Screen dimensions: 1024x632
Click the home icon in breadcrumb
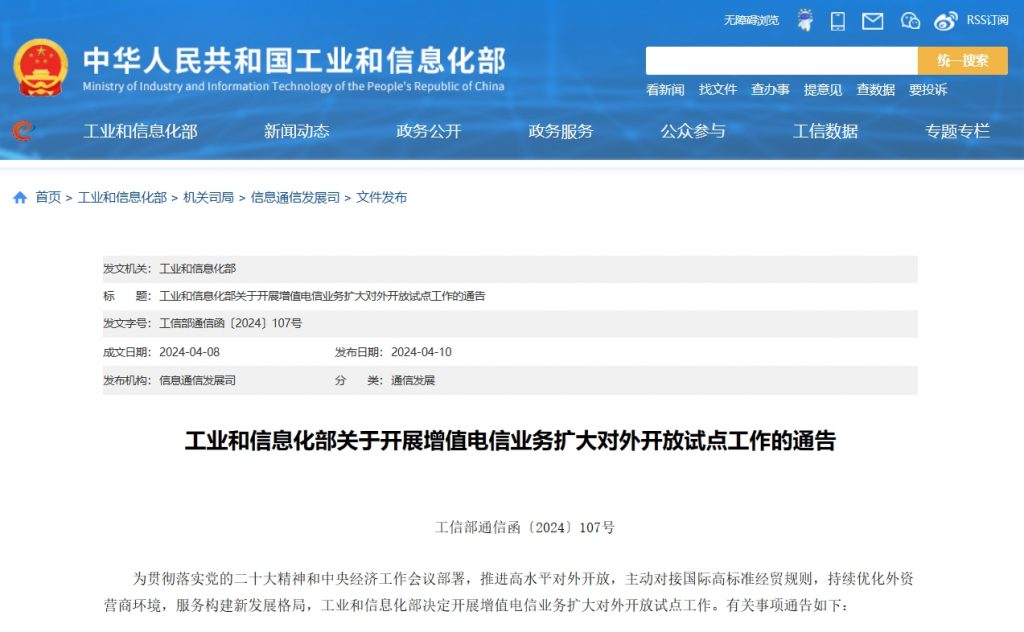(20, 198)
